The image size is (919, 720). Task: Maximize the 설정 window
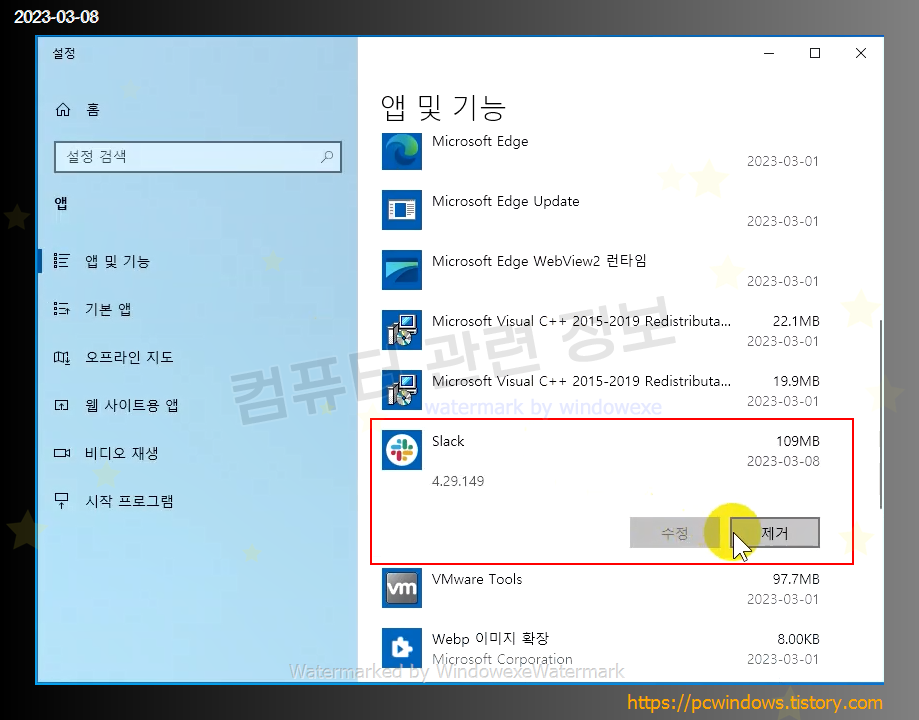(815, 53)
